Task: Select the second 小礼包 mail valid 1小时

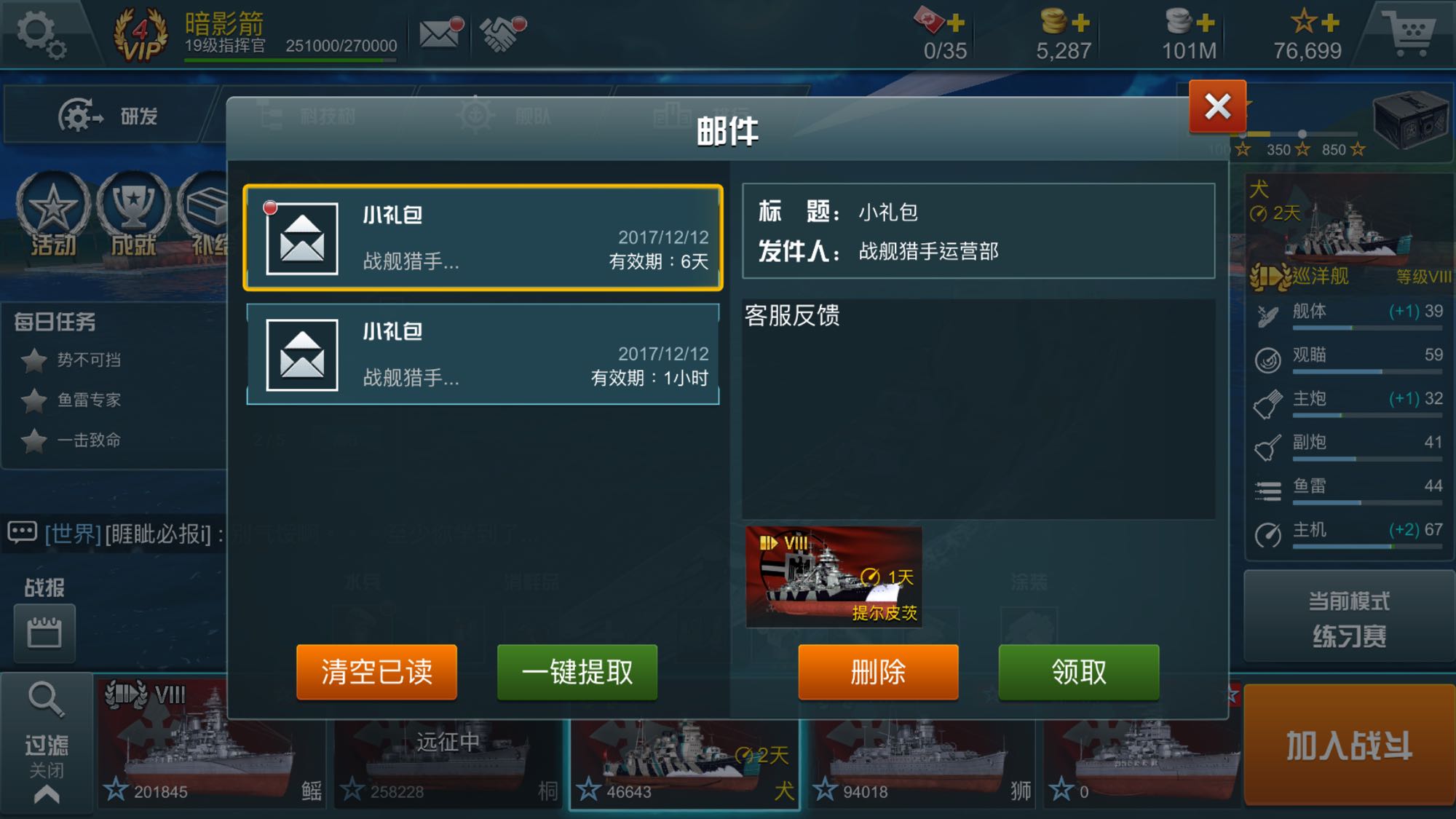Action: pyautogui.click(x=483, y=354)
